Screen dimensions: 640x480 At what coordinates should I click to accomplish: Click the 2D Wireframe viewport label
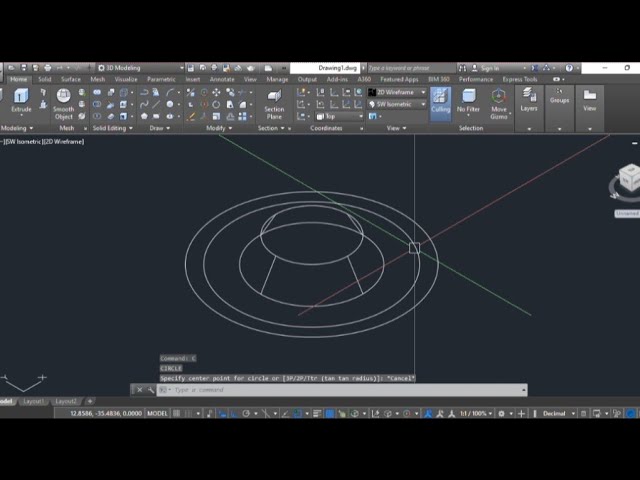pos(63,142)
